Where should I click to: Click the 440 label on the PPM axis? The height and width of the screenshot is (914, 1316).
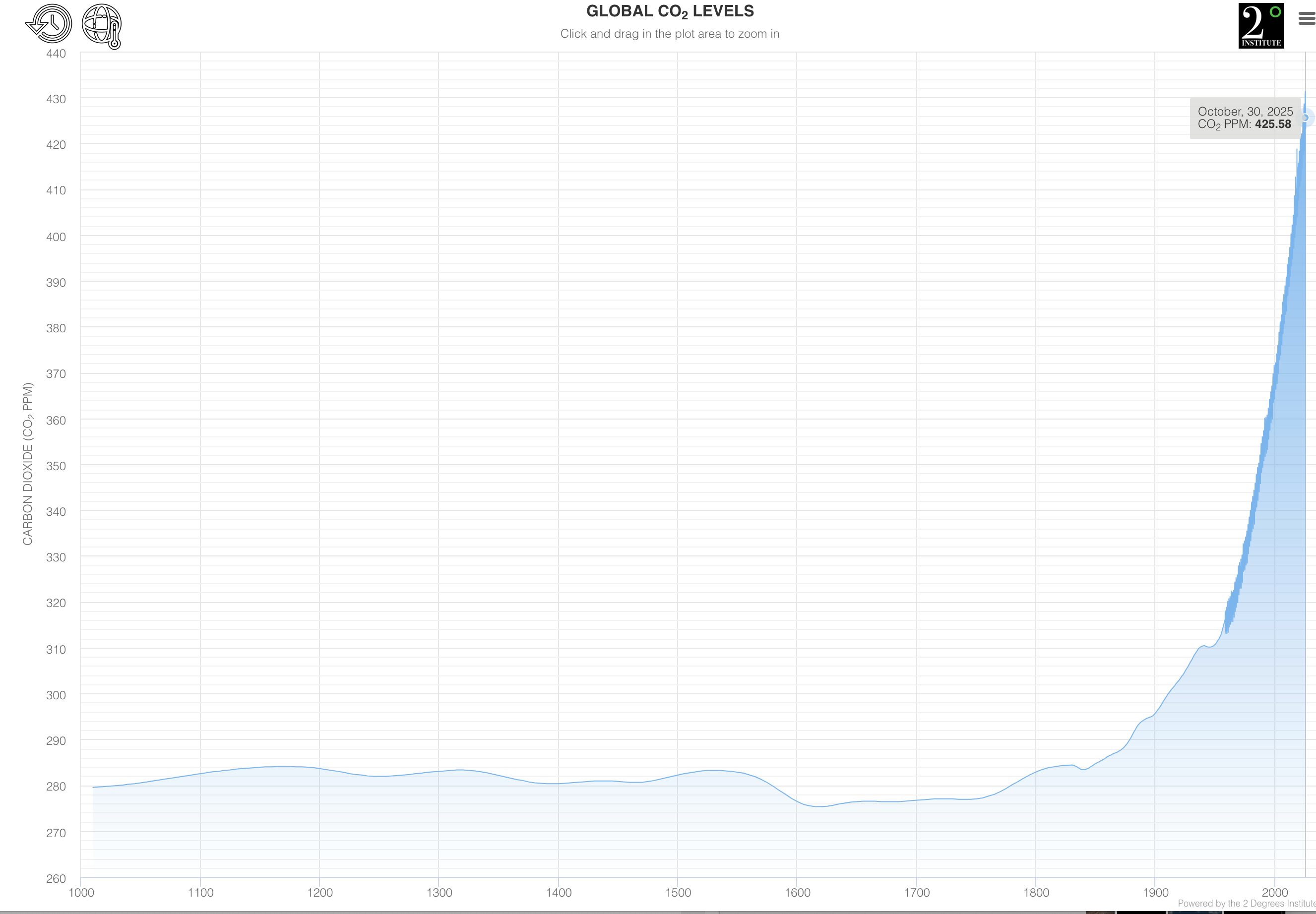coord(56,53)
